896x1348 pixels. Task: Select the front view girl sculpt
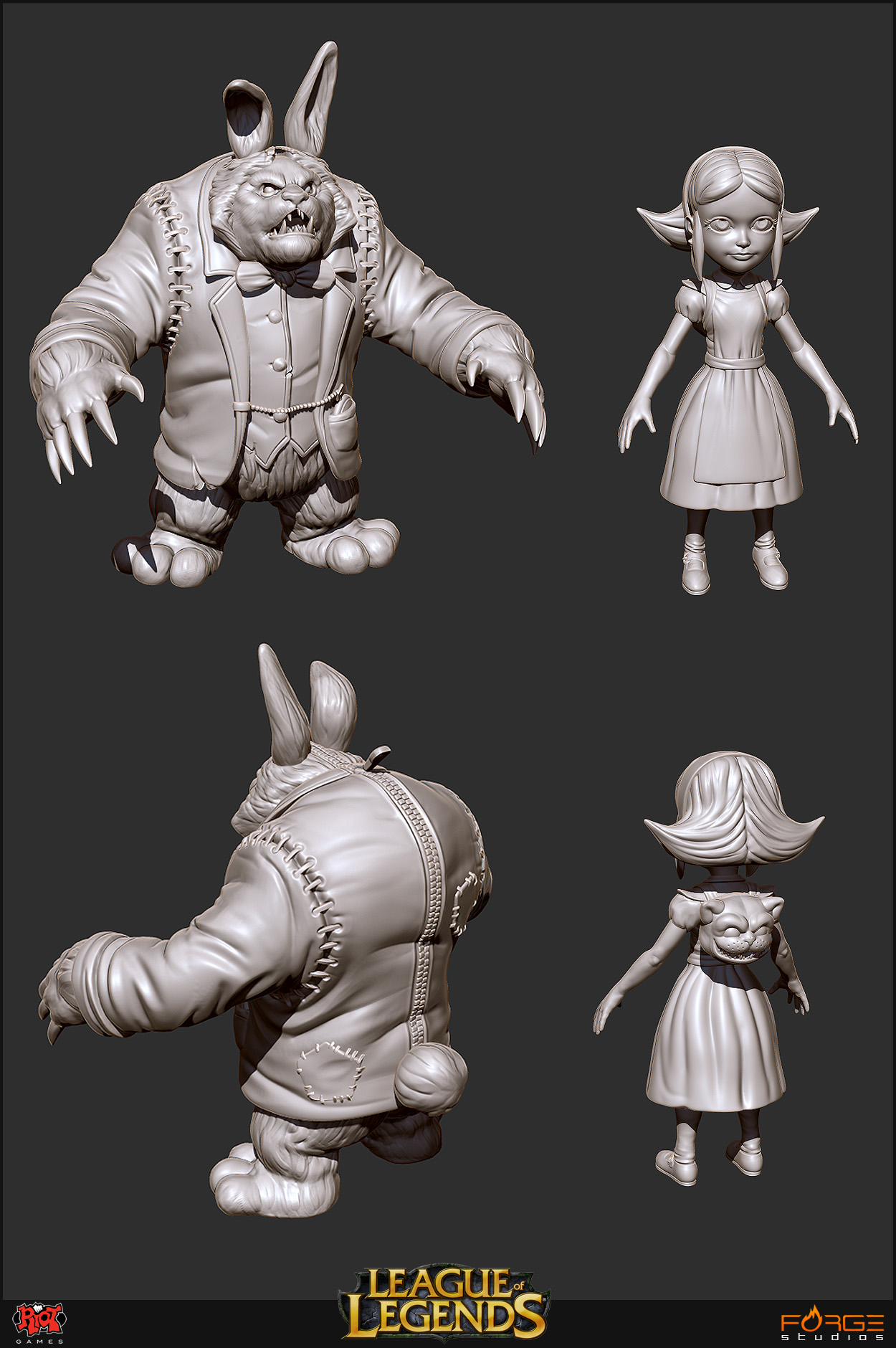click(738, 369)
